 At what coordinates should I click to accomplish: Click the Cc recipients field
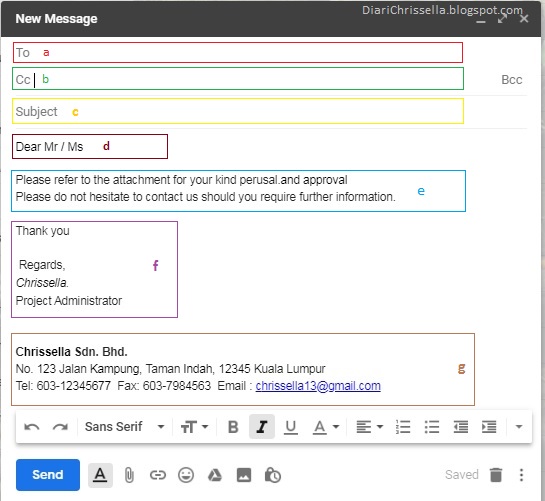pyautogui.click(x=238, y=79)
